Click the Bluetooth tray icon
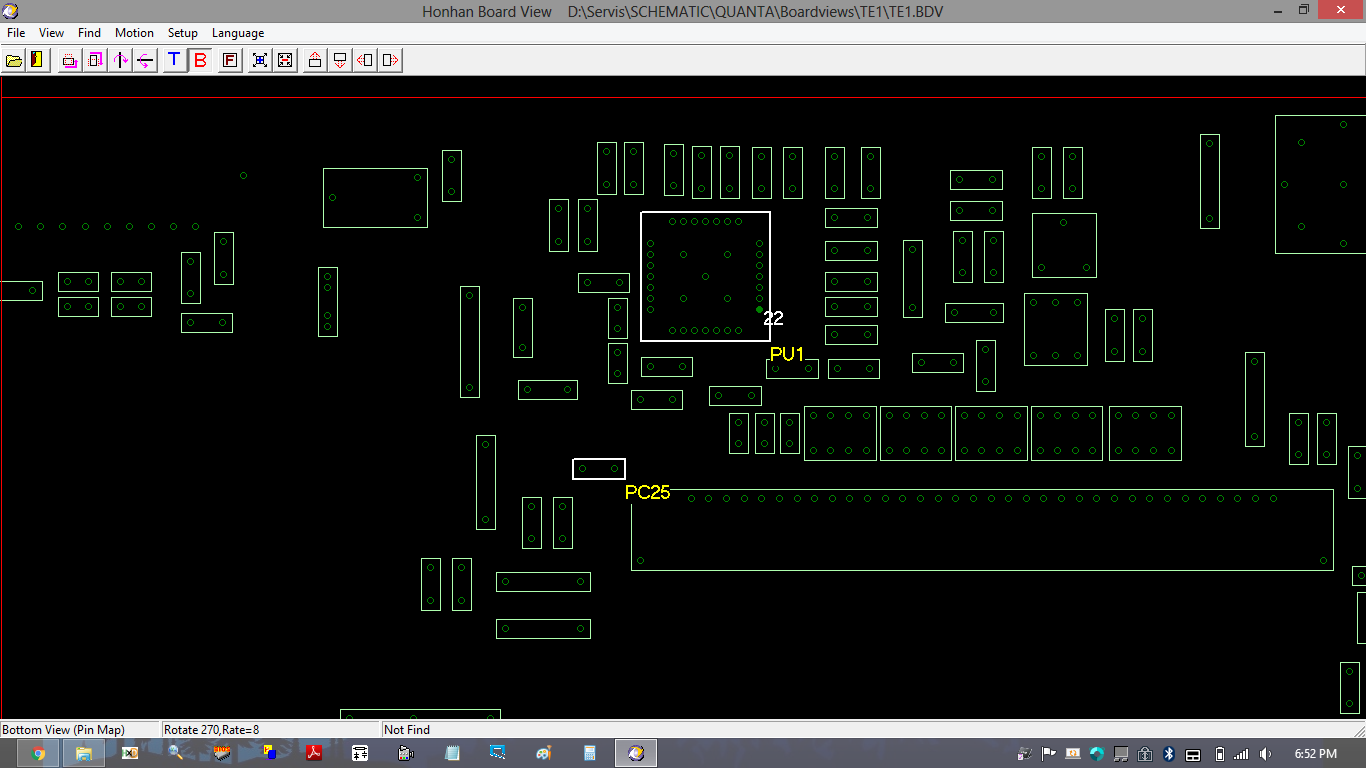This screenshot has height=768, width=1366. coord(1169,754)
